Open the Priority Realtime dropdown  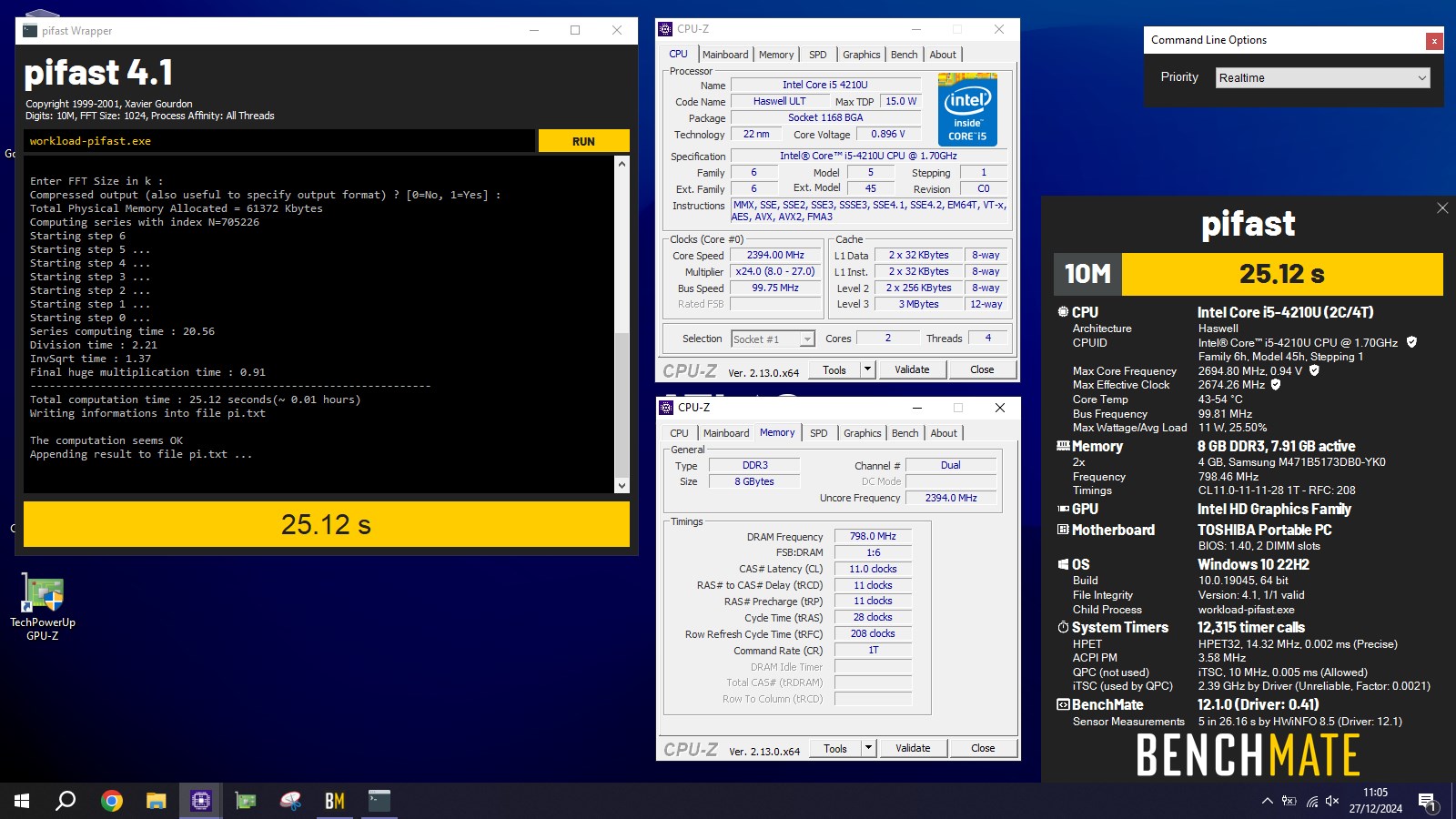(x=1323, y=78)
